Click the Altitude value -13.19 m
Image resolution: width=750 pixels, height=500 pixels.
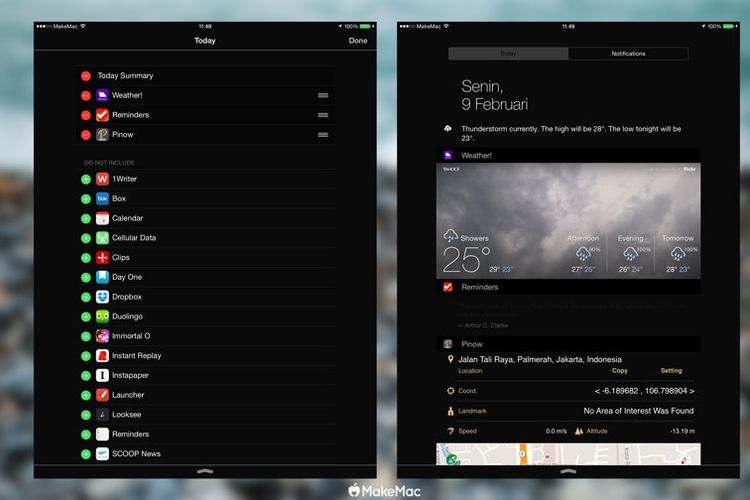(683, 431)
